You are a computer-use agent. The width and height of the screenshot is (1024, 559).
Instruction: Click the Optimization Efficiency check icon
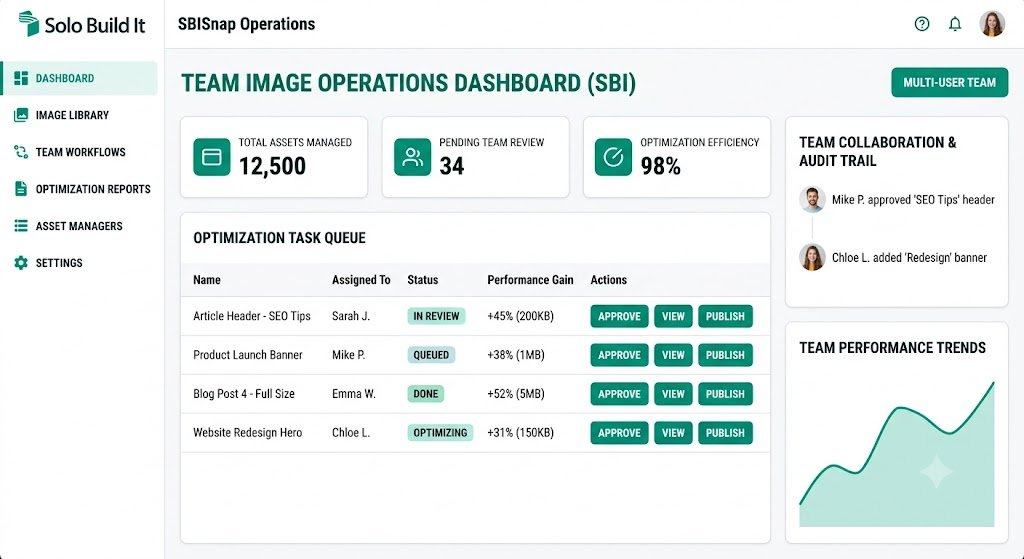[x=613, y=157]
